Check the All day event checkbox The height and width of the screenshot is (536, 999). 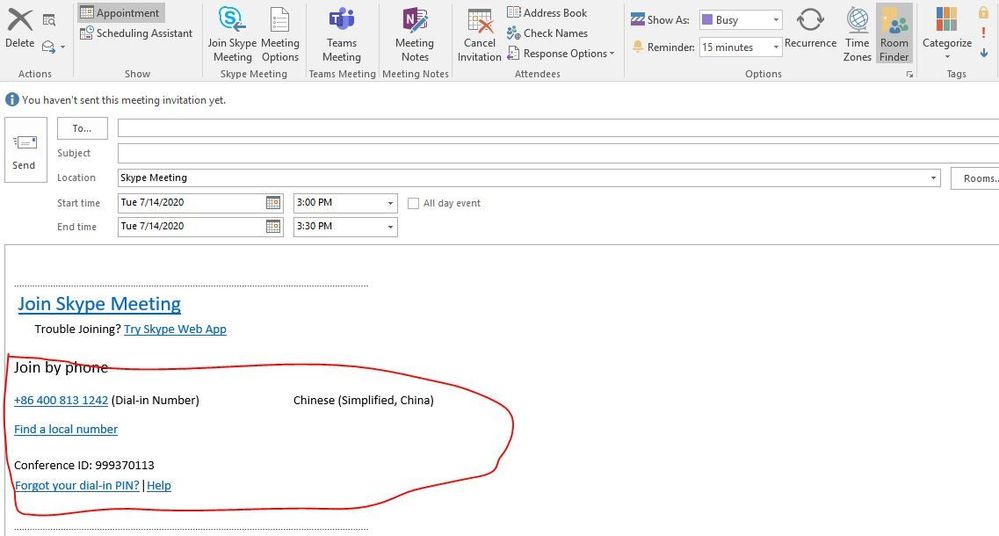pos(413,203)
